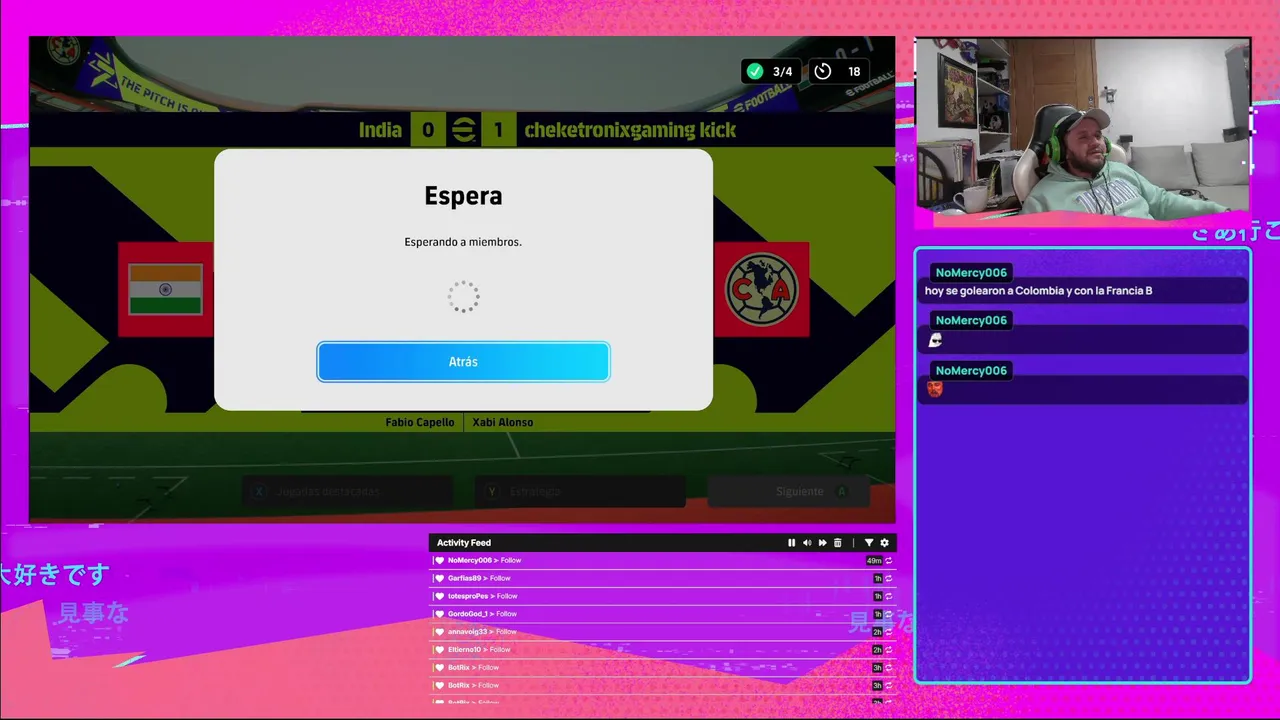Replay the GordoGod_1 follow alert
This screenshot has height=720, width=1280.
(x=888, y=614)
